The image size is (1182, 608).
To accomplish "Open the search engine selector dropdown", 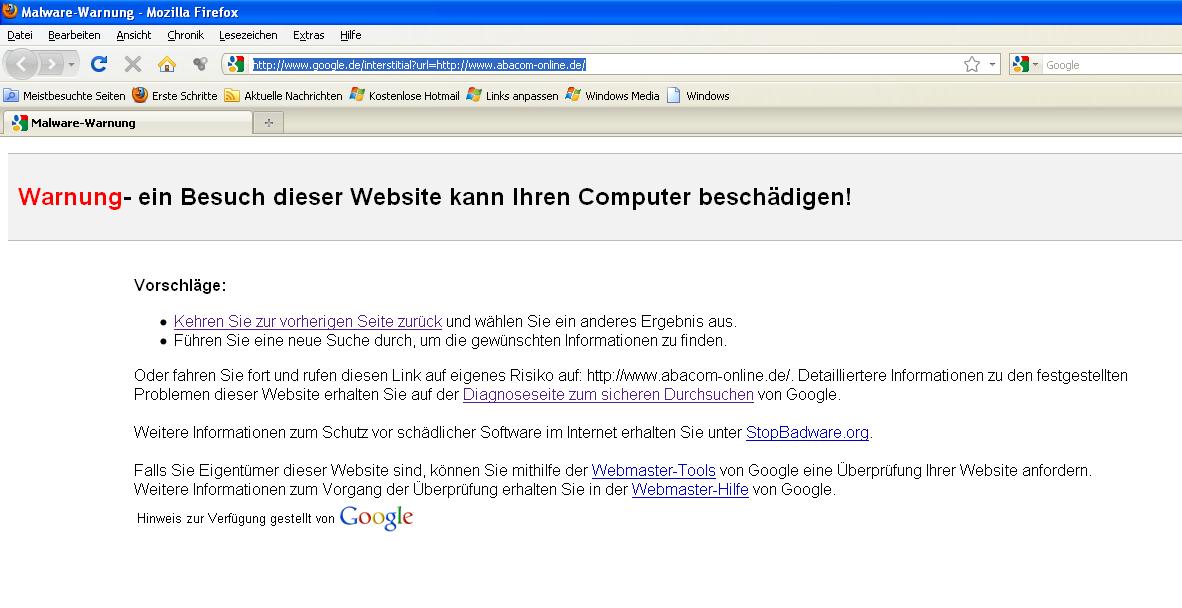I will [1025, 65].
